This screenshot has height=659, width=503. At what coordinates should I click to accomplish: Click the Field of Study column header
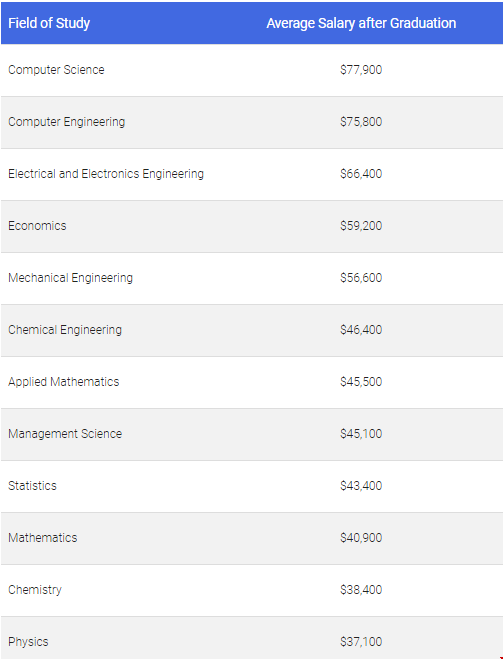click(x=49, y=23)
